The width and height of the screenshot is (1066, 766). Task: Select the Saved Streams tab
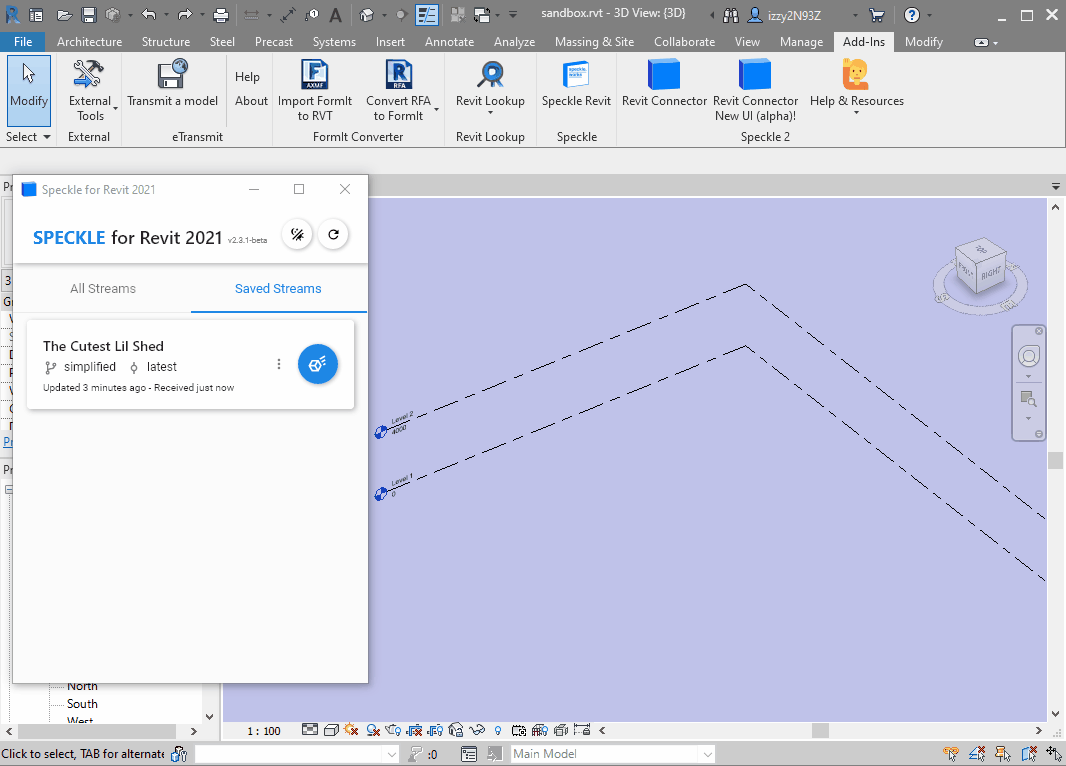click(x=278, y=288)
